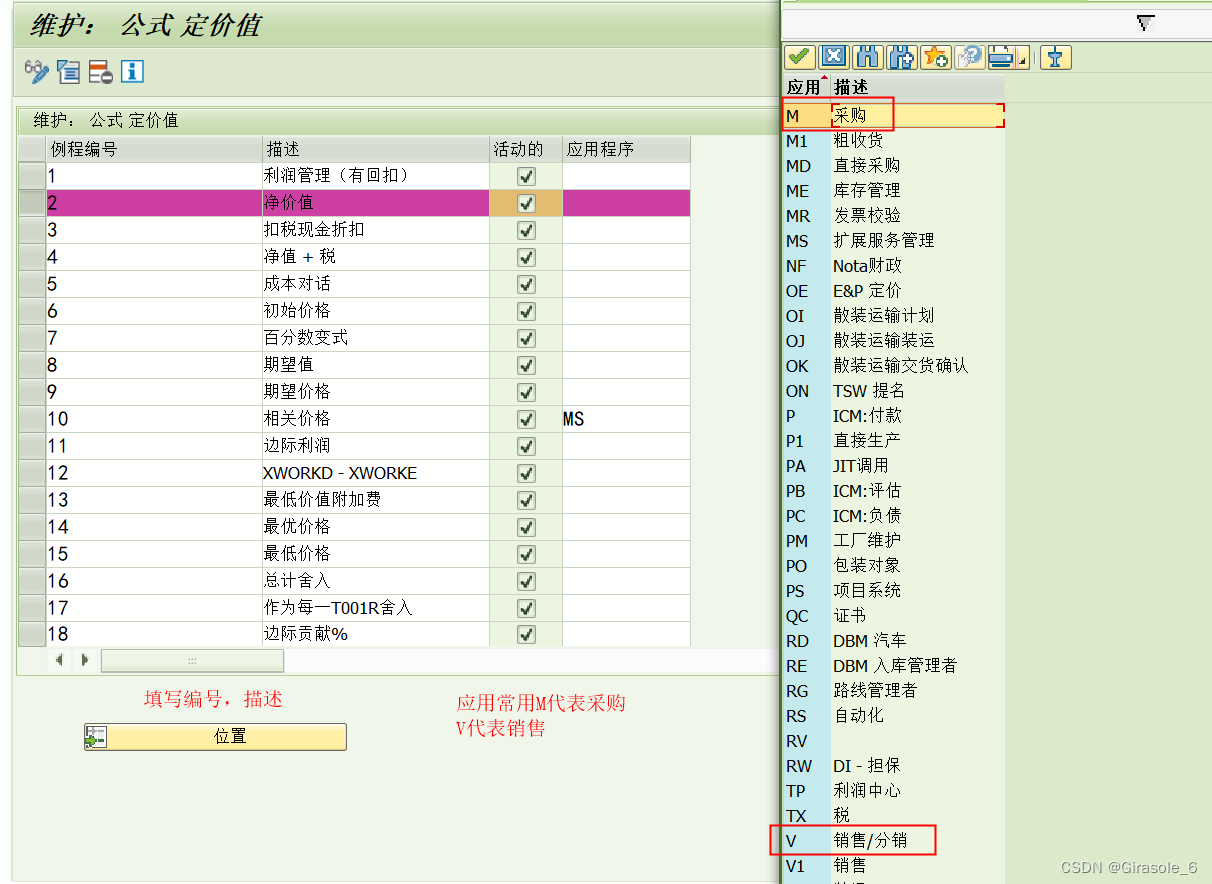Open the application dropdown on the highlighted M row
Viewport: 1212px width, 884px height.
(998, 116)
